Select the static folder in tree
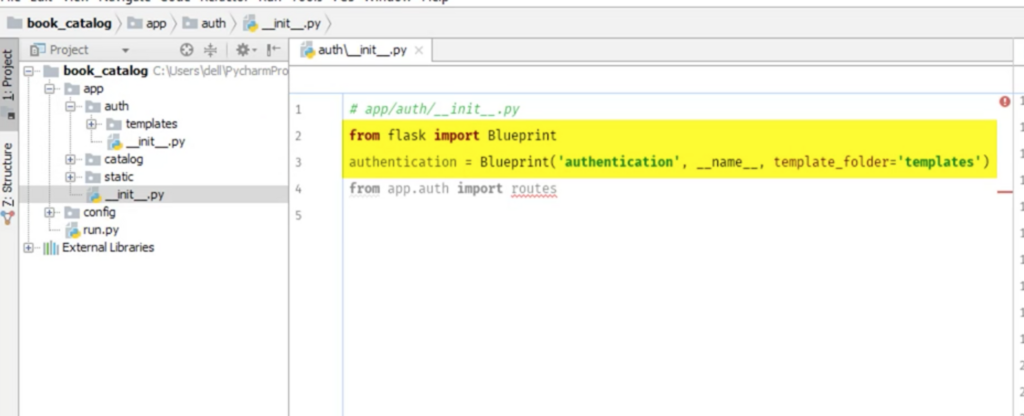The width and height of the screenshot is (1024, 416). (x=118, y=177)
